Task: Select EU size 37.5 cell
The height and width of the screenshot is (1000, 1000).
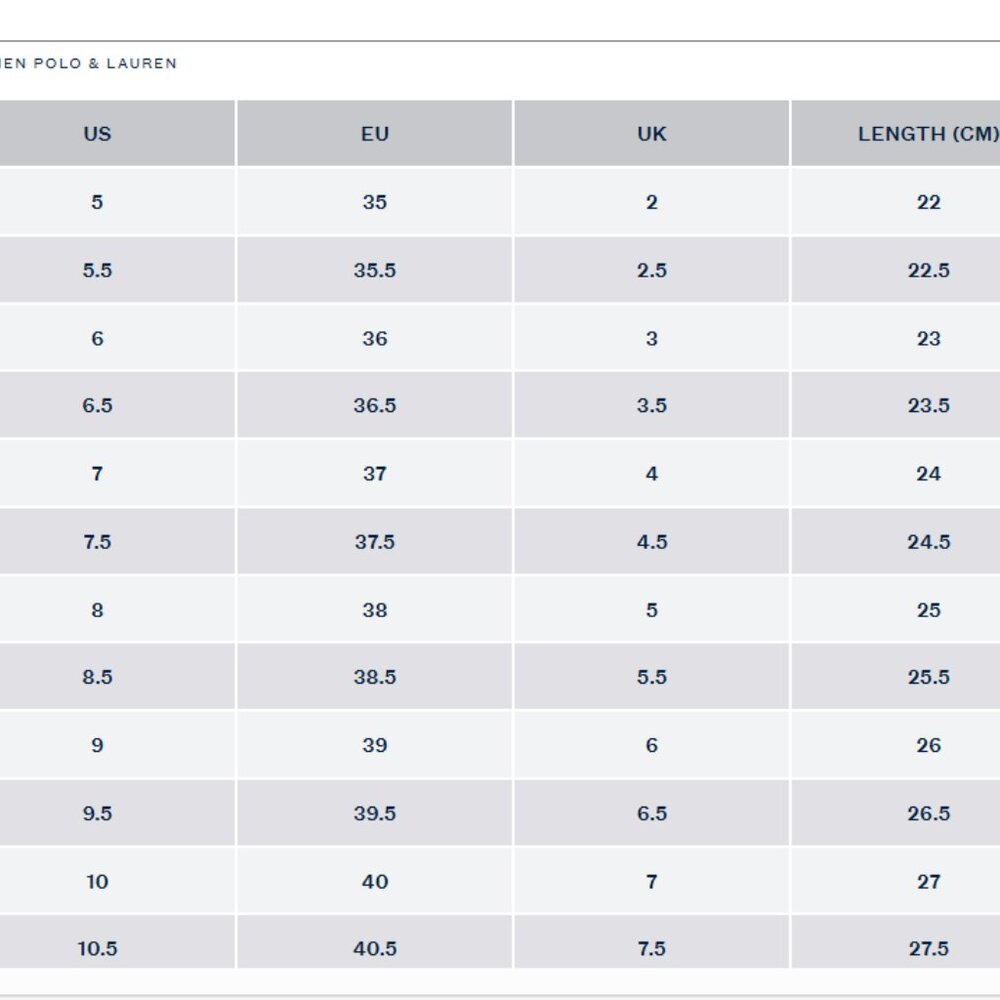Action: pos(375,542)
